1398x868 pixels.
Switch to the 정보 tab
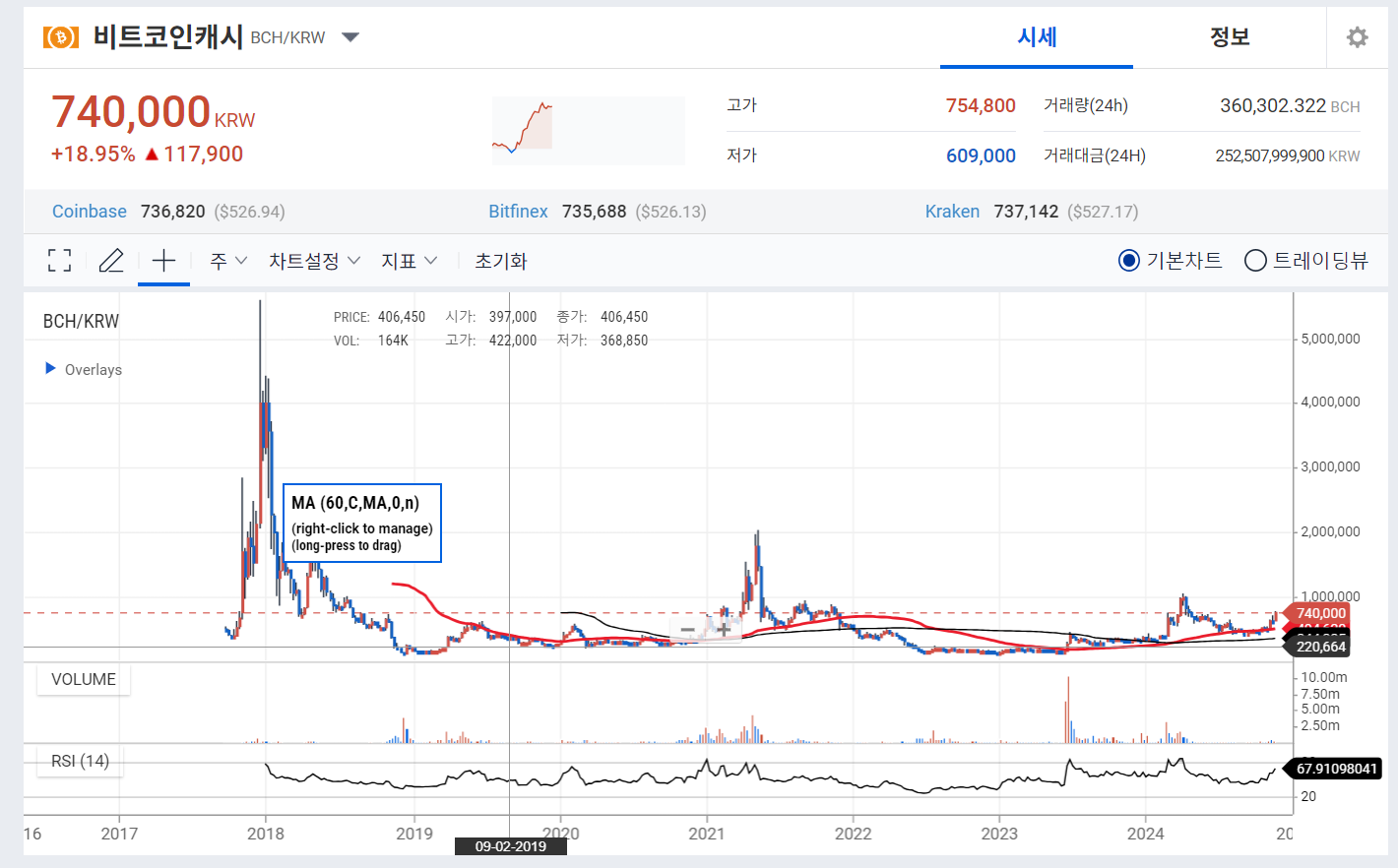pyautogui.click(x=1230, y=37)
